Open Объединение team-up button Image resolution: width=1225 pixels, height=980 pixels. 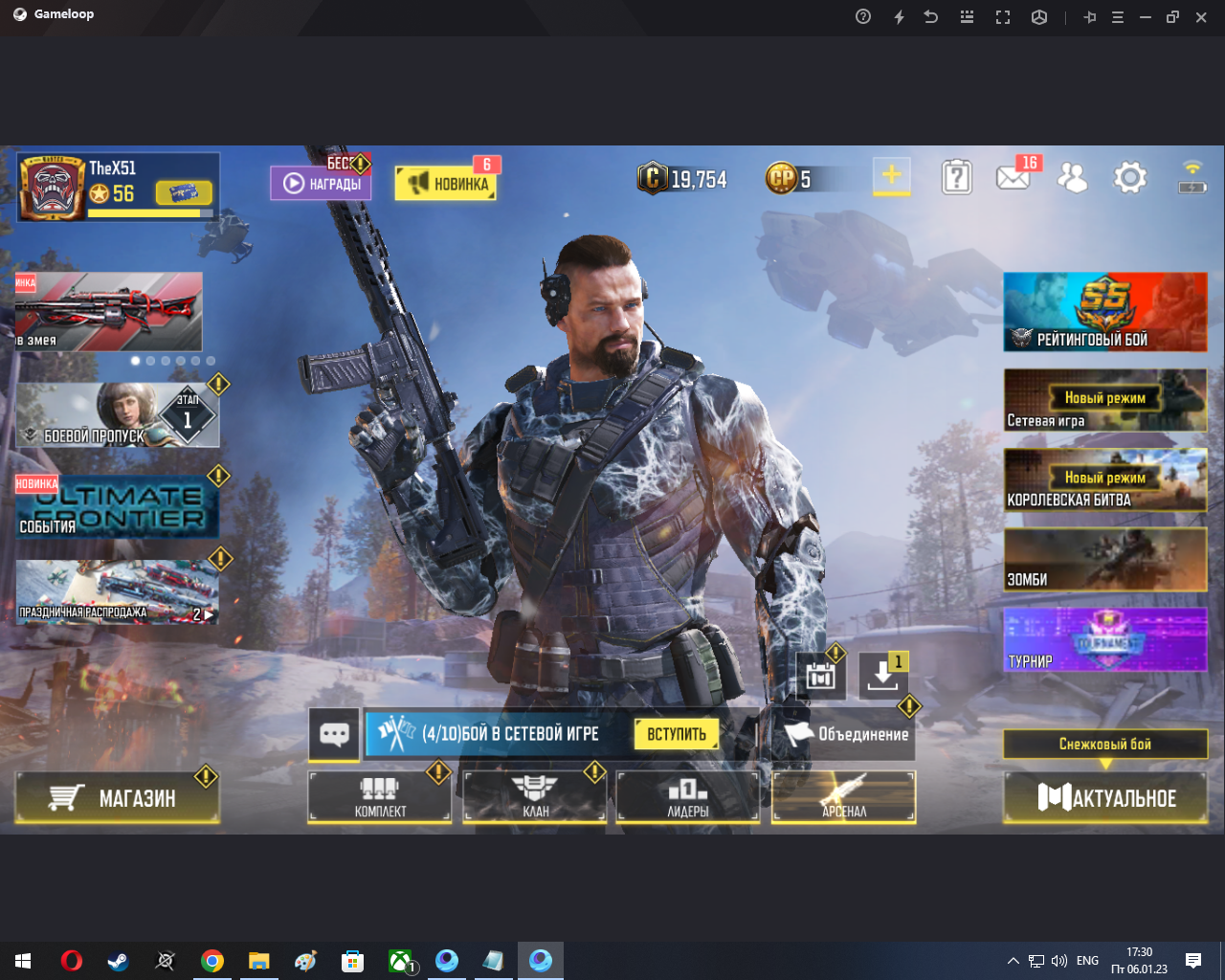[x=845, y=734]
